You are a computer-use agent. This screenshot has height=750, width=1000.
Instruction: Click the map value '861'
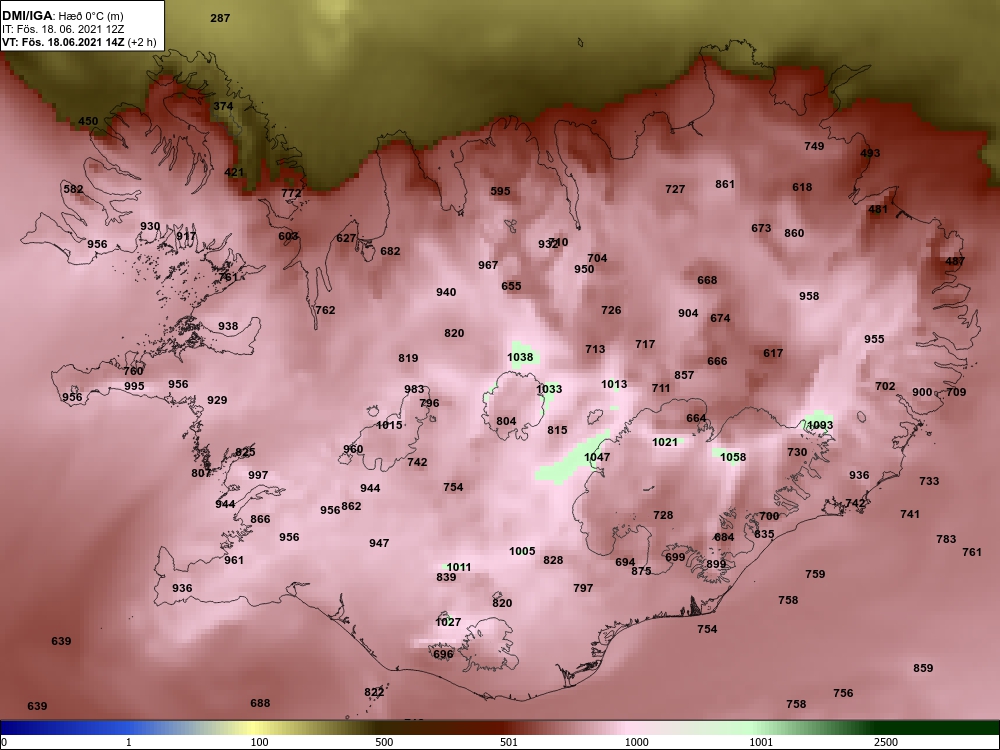pos(725,184)
